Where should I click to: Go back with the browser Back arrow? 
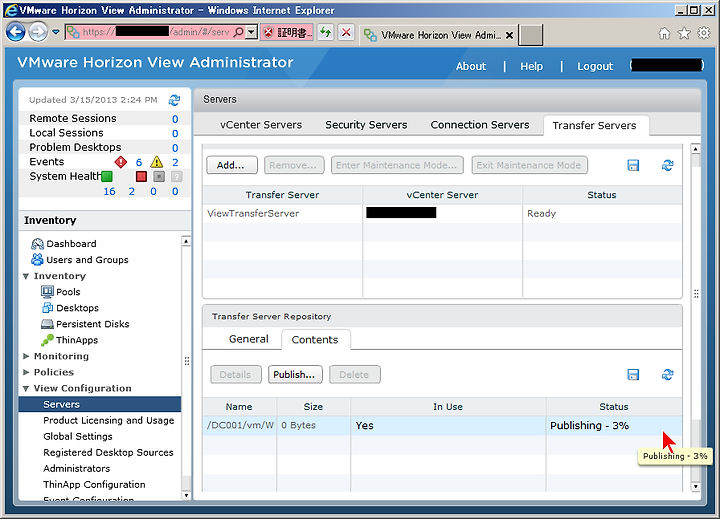(x=15, y=32)
